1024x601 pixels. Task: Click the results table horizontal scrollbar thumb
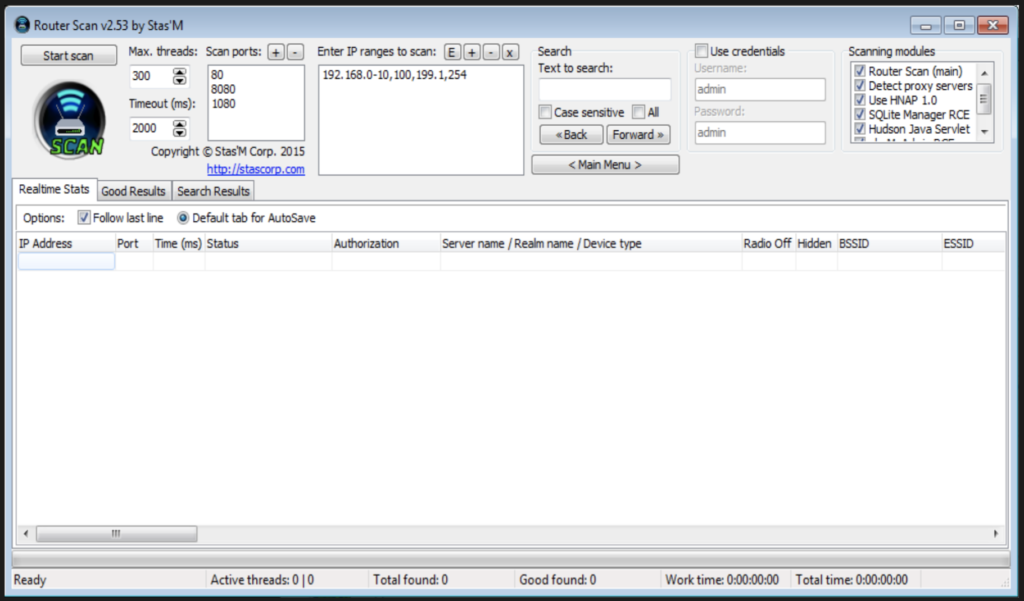[116, 534]
